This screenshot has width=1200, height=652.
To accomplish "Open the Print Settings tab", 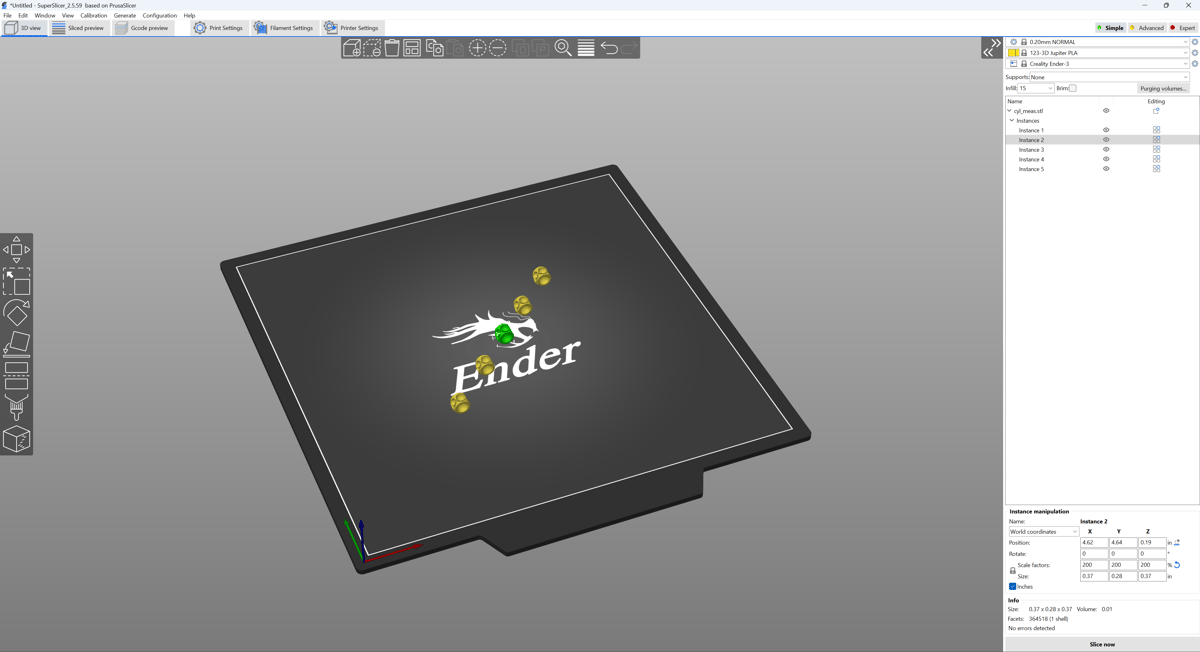I will click(218, 28).
